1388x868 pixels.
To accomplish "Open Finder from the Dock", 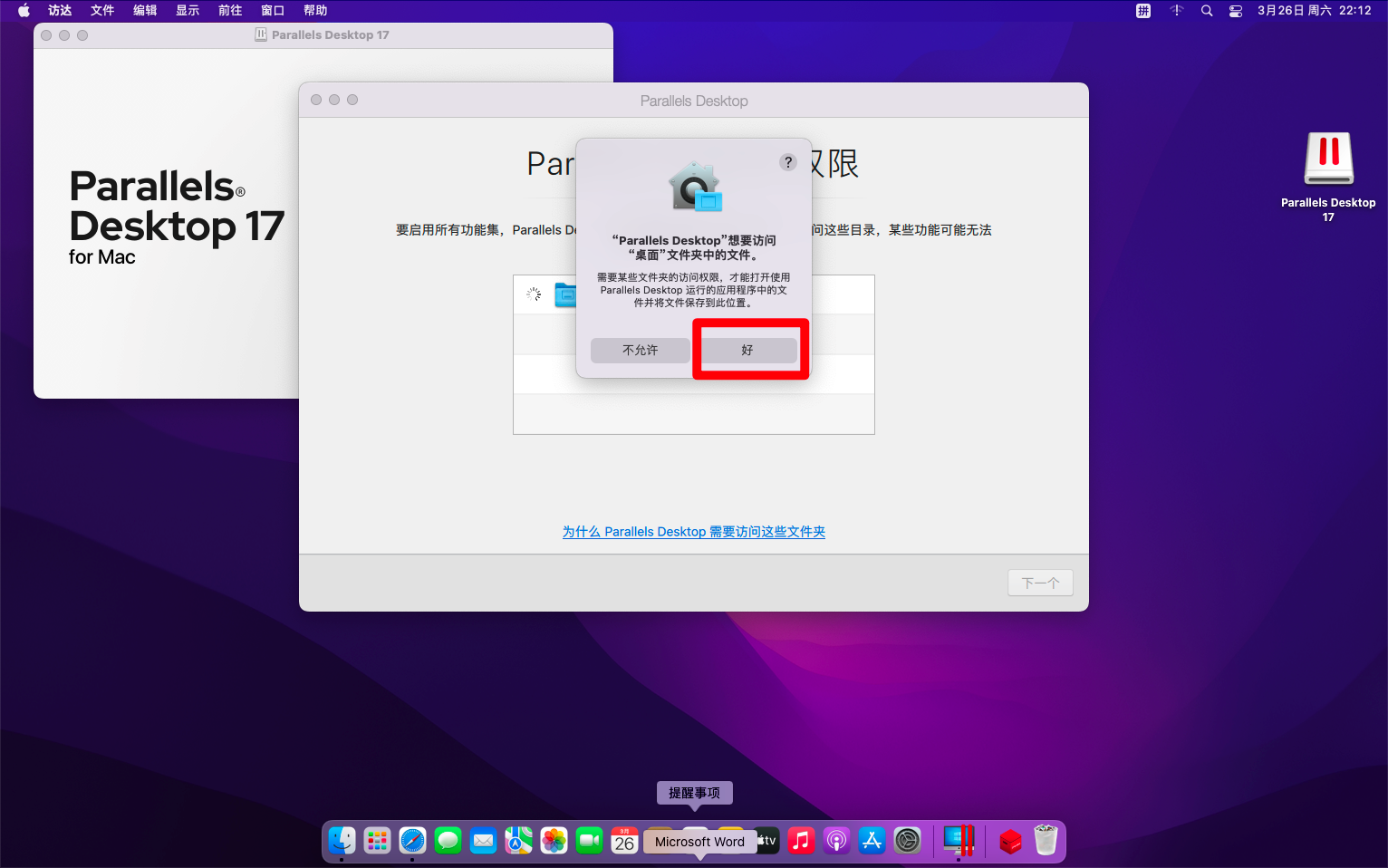I will (x=342, y=841).
